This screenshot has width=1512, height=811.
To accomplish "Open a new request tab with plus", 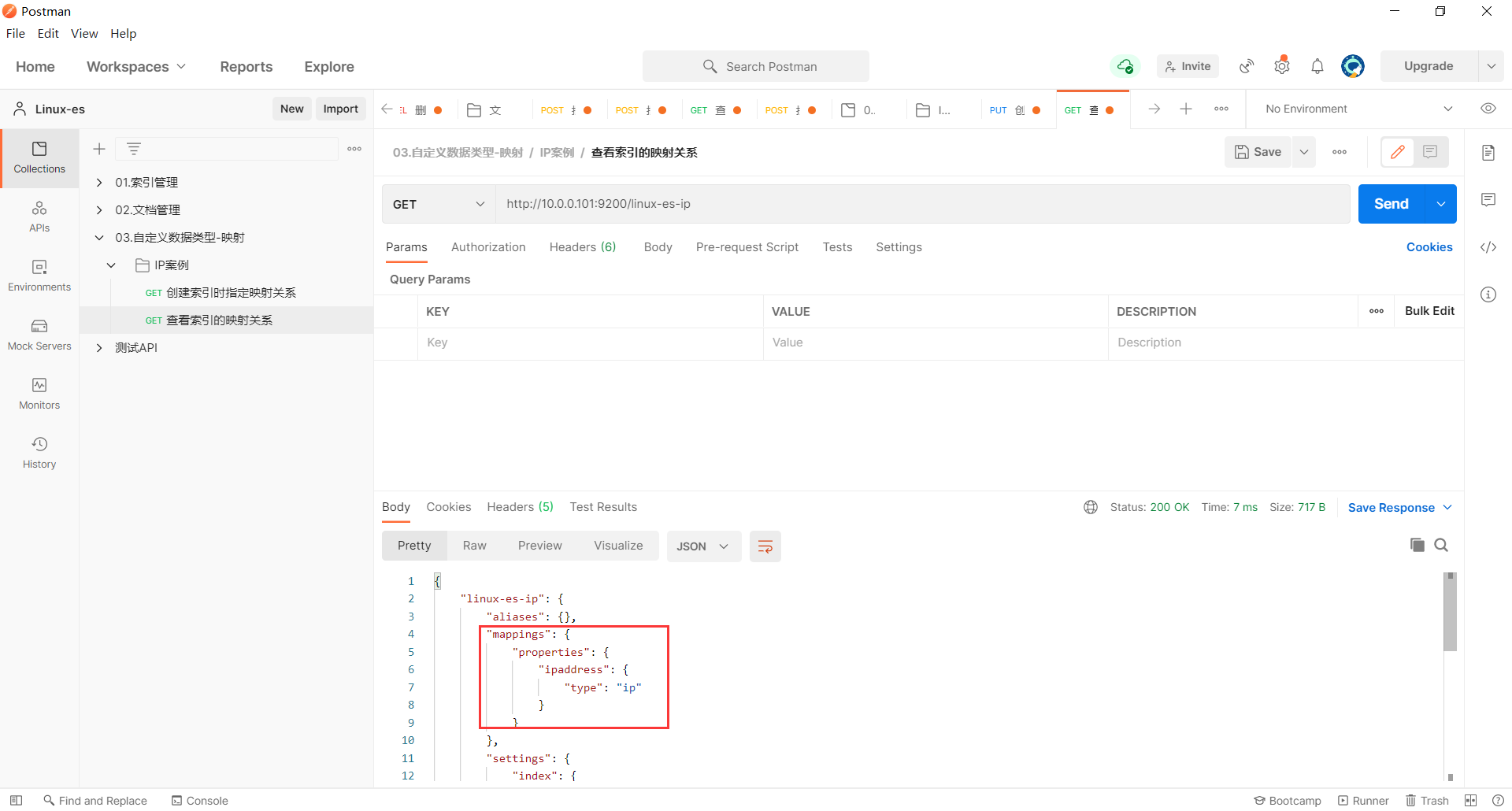I will coord(1186,109).
